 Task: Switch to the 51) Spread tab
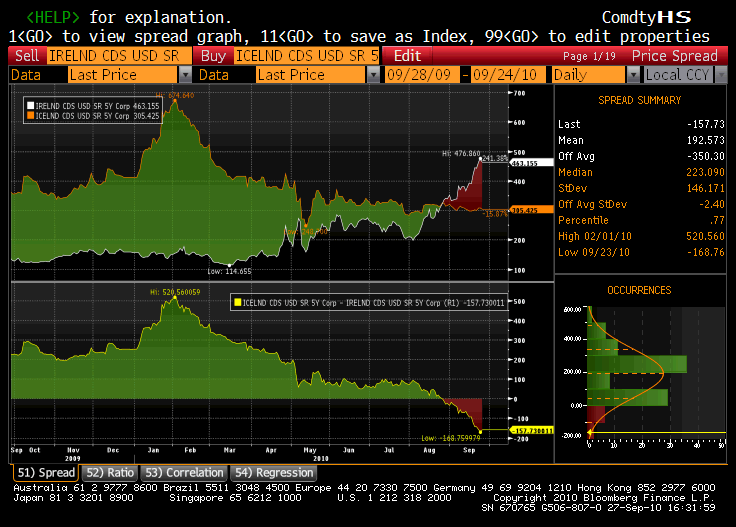point(46,473)
